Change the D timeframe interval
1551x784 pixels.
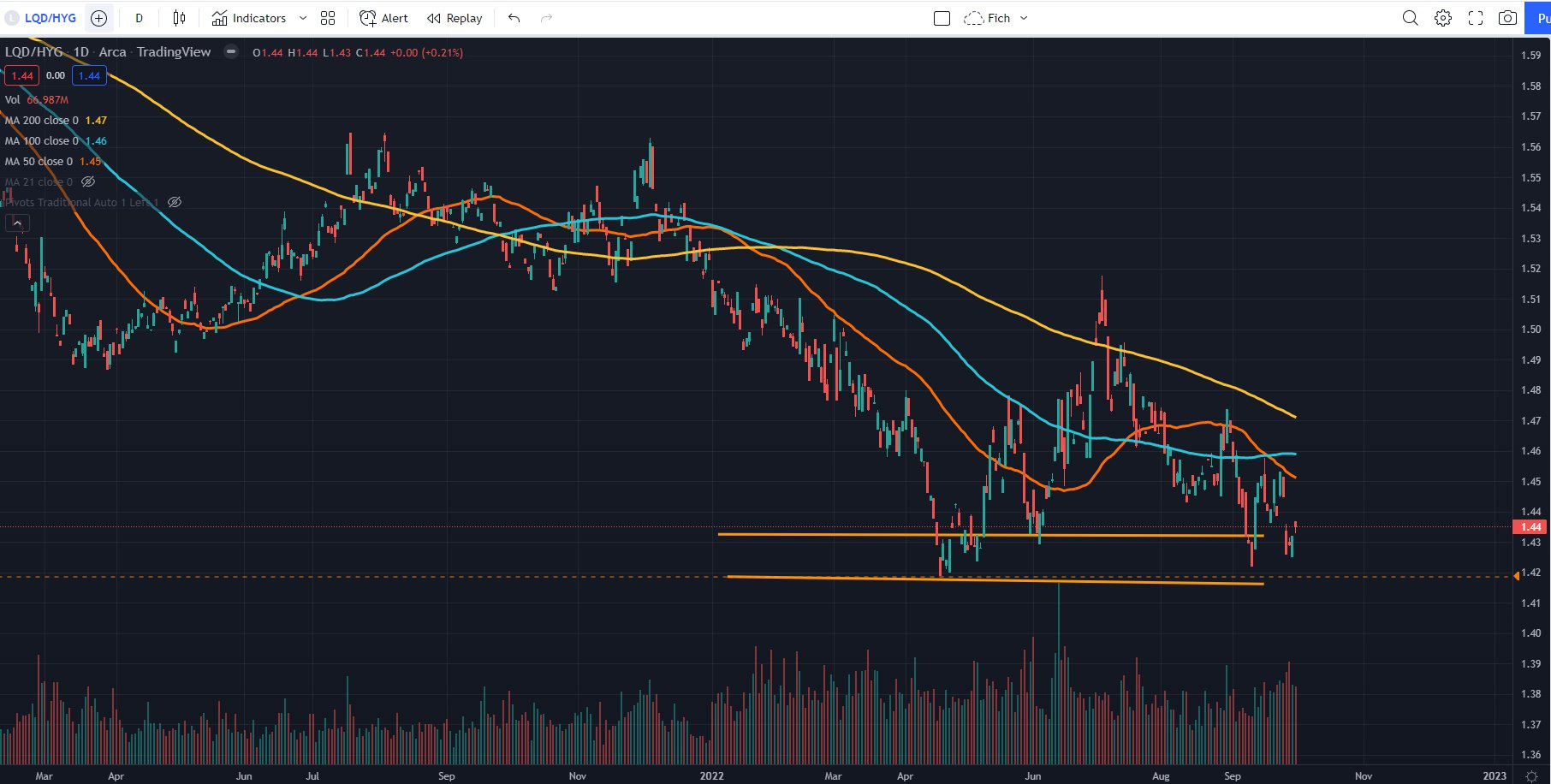coord(139,18)
